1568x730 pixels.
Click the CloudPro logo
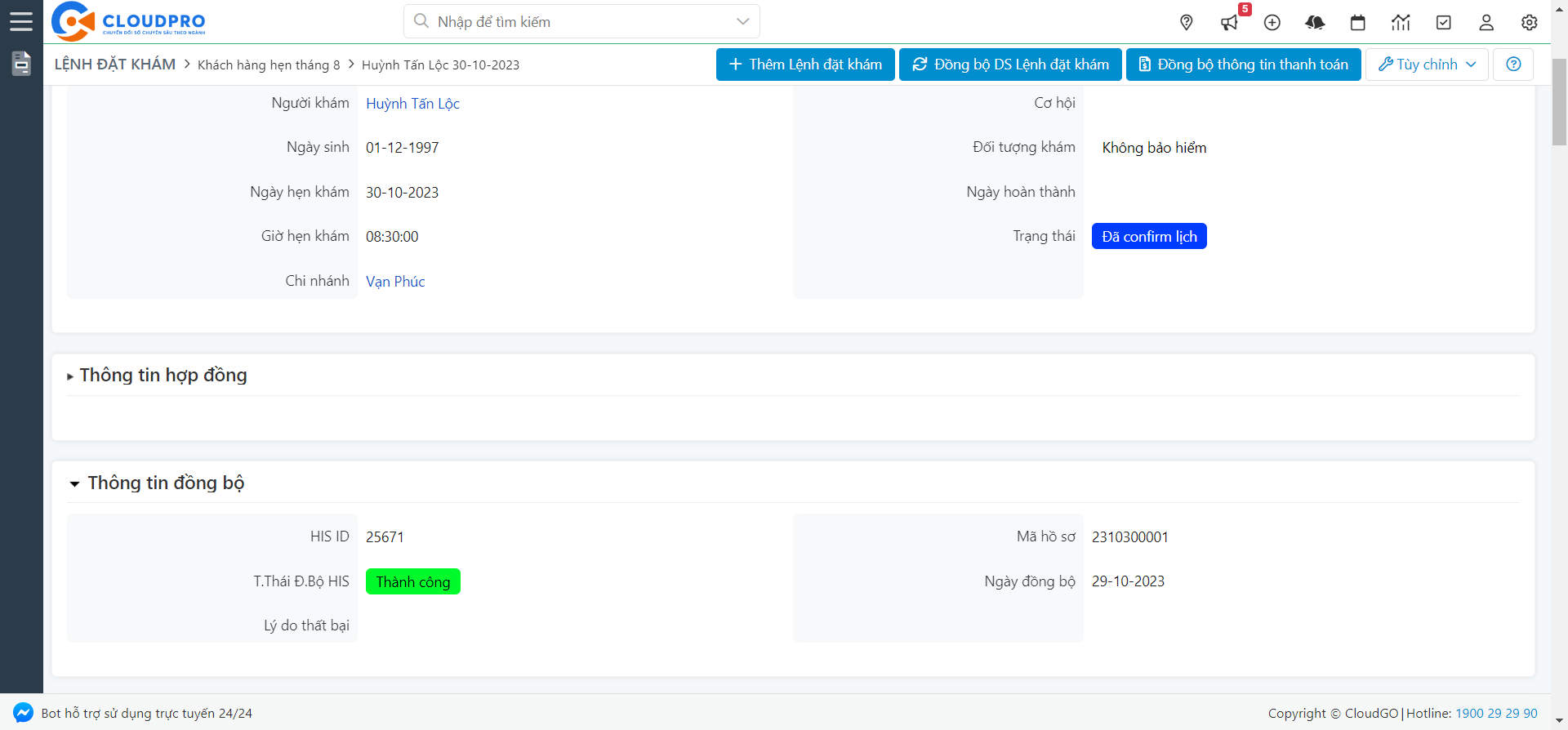128,21
